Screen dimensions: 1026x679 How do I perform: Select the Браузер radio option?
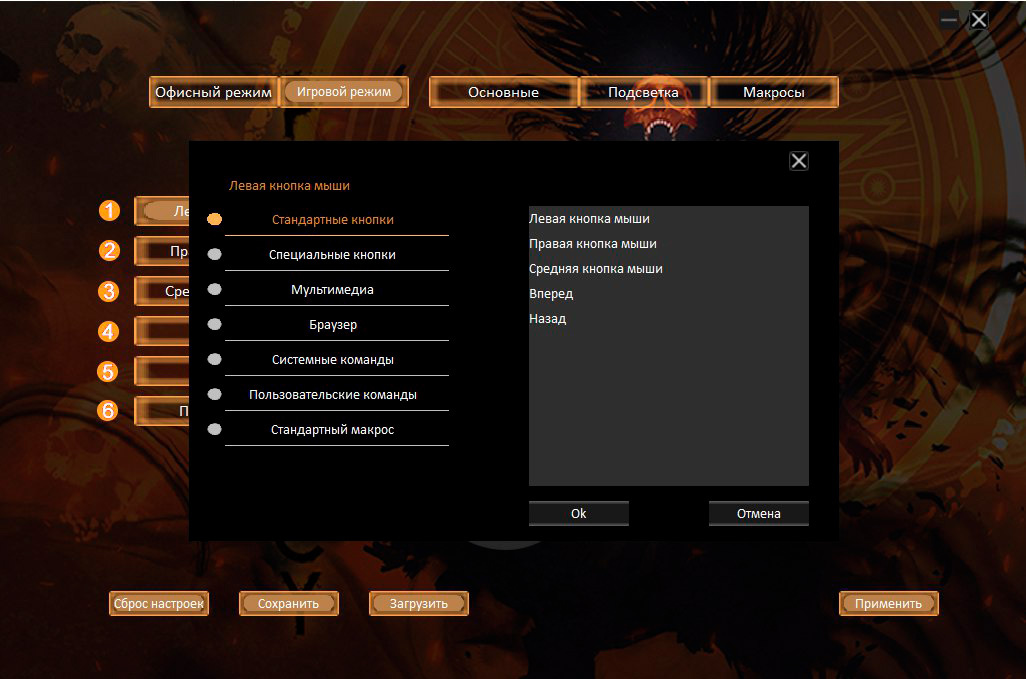215,325
